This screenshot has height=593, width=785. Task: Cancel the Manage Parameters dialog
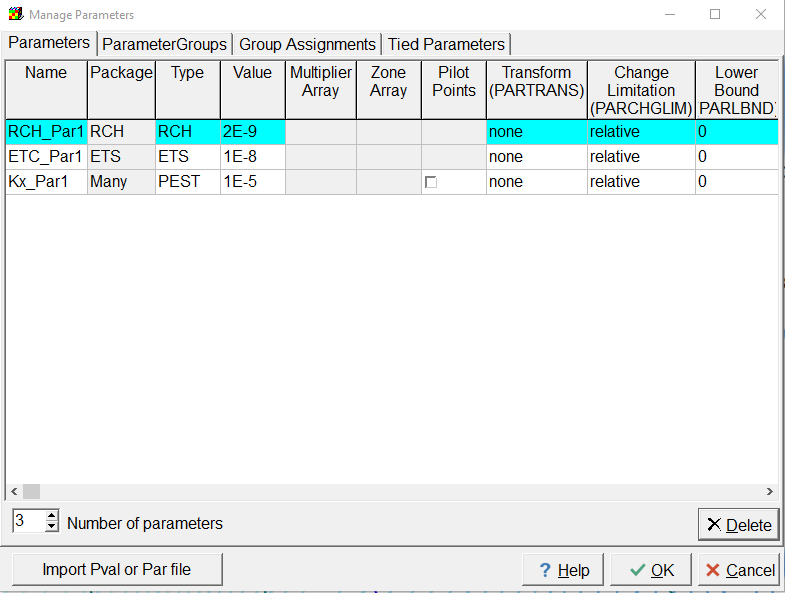(739, 570)
